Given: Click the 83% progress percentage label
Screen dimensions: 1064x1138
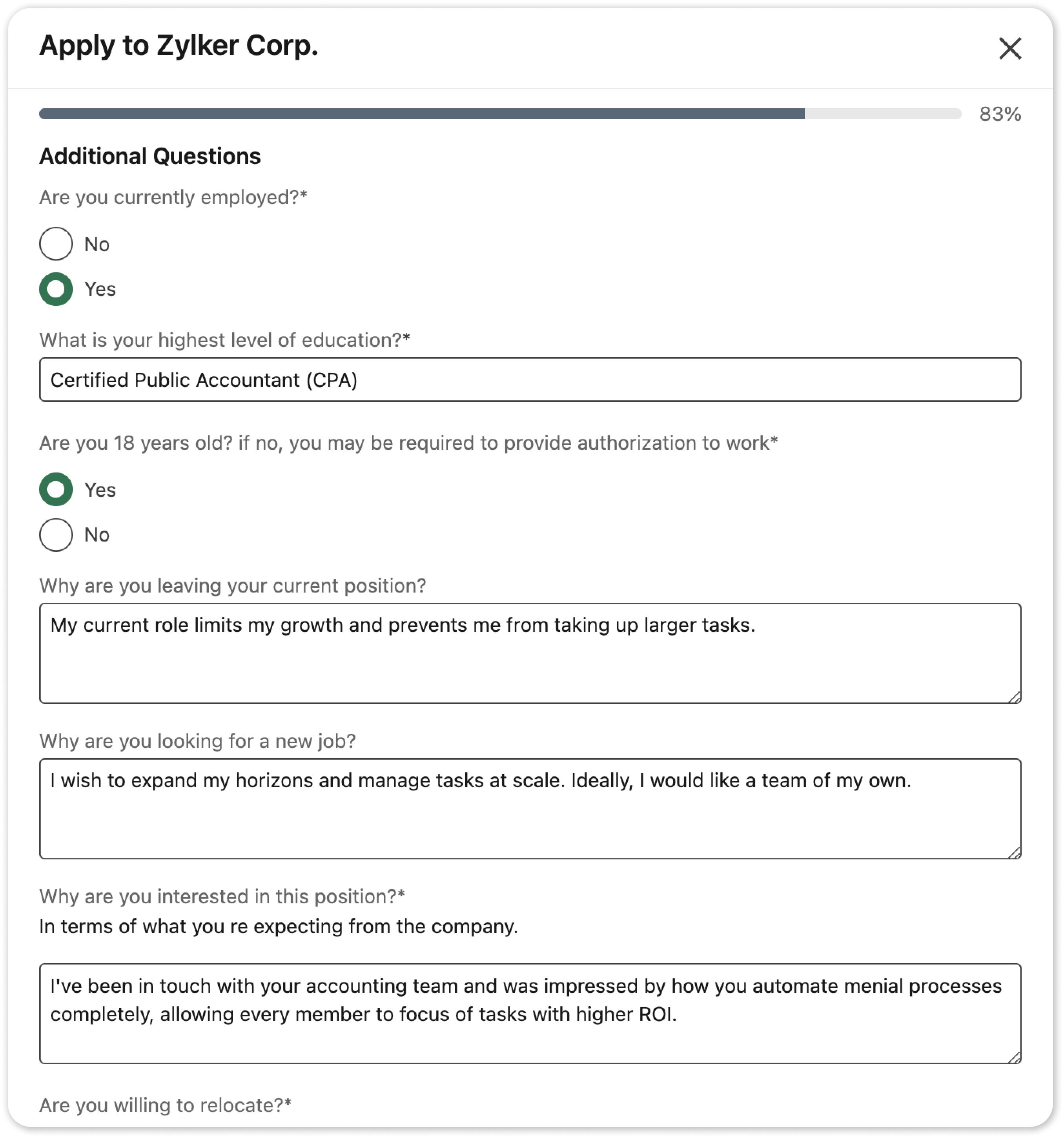Looking at the screenshot, I should coord(1000,114).
